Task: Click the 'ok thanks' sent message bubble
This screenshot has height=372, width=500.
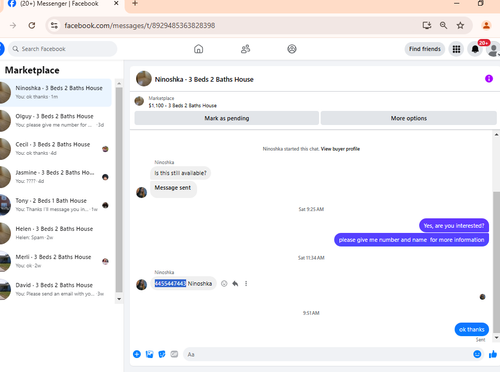Action: coord(471,329)
